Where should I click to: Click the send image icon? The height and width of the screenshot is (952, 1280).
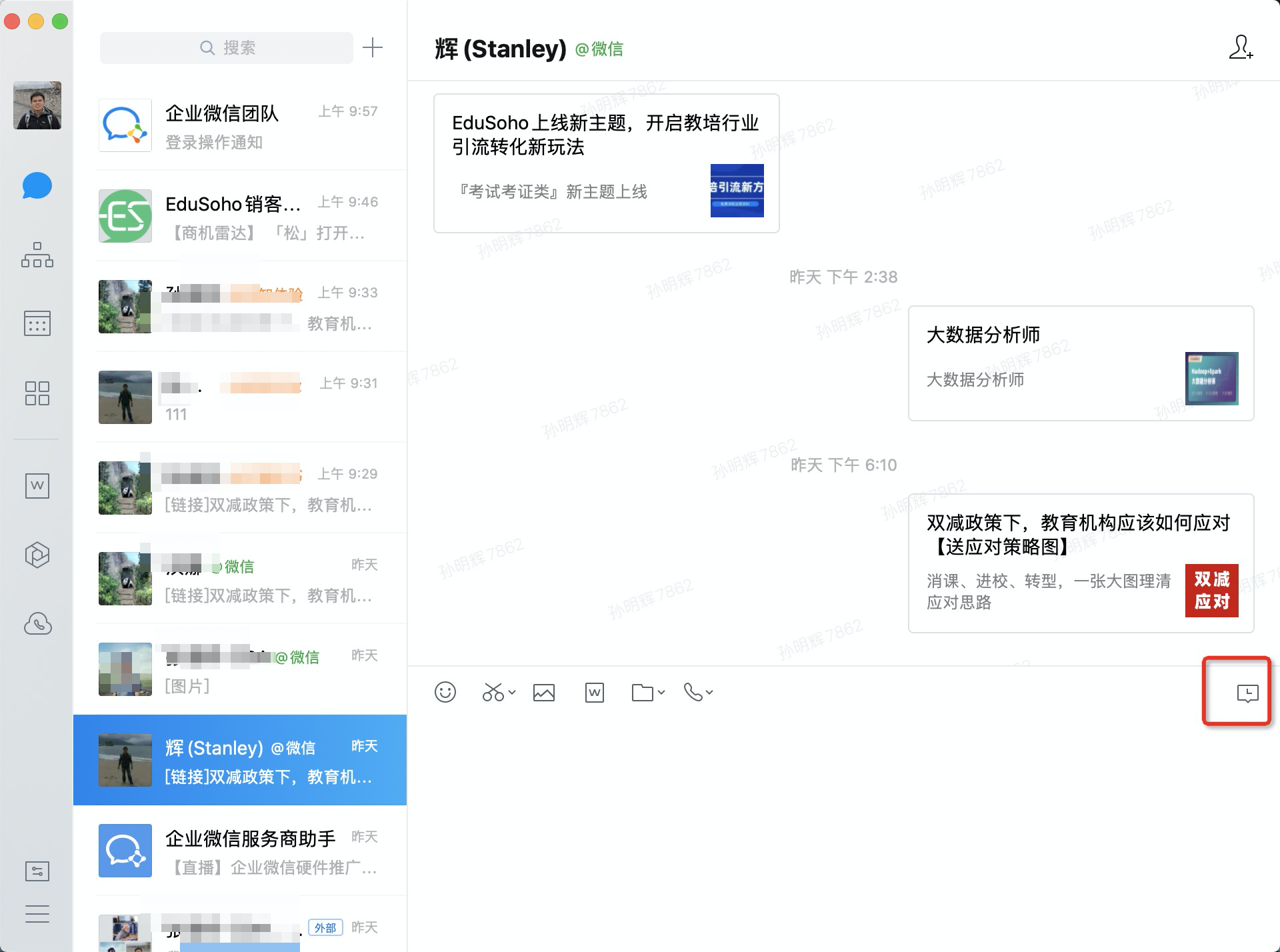pyautogui.click(x=544, y=693)
